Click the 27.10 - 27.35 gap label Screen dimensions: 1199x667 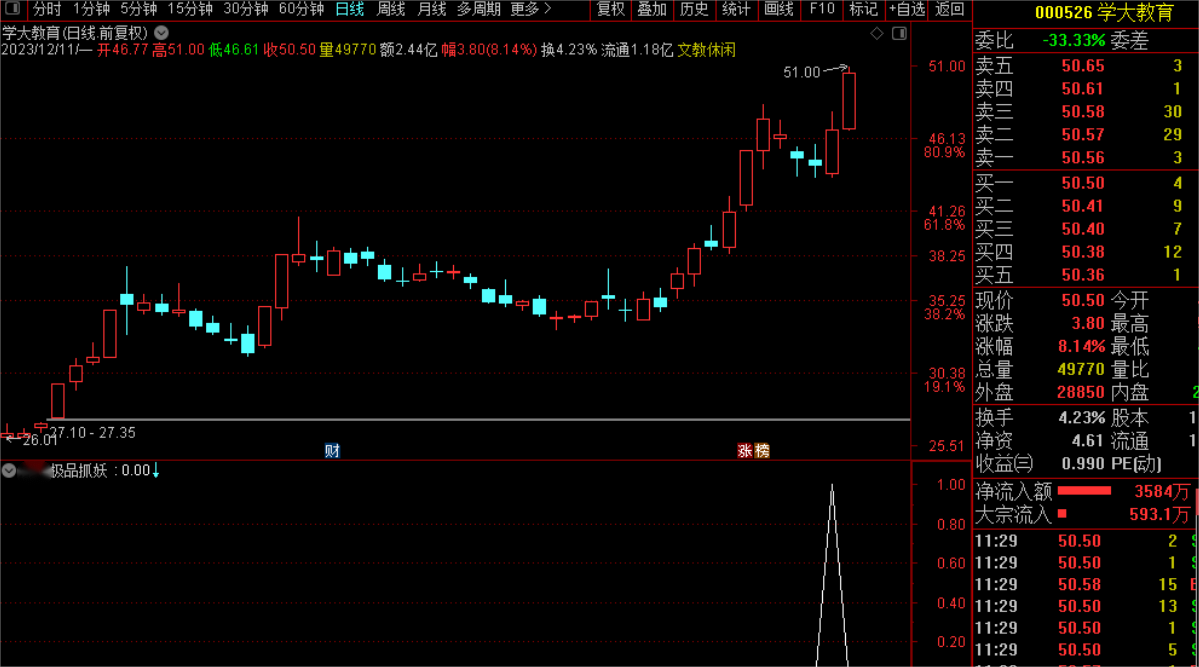[93, 433]
